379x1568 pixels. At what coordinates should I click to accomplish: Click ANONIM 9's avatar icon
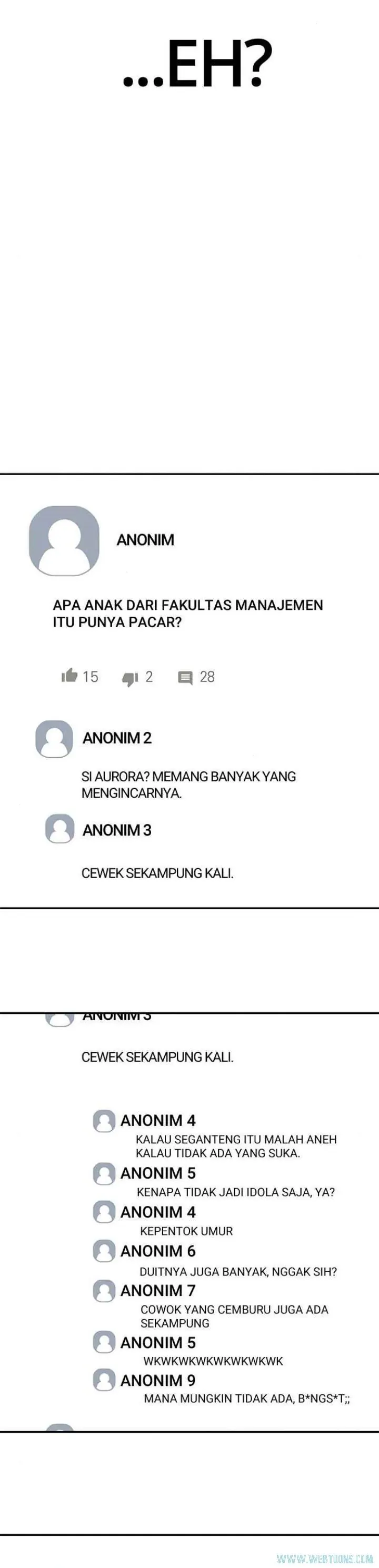click(104, 1380)
